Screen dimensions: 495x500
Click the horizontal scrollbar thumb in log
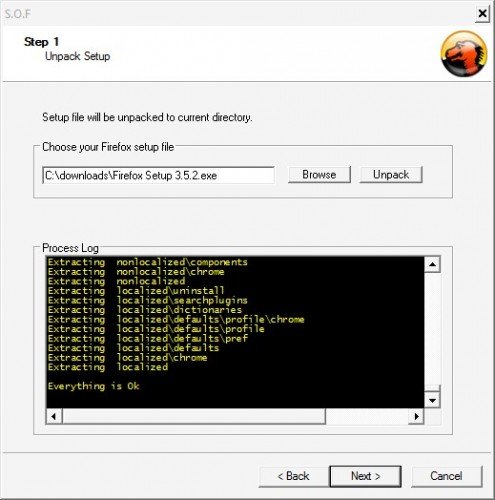(x=194, y=416)
